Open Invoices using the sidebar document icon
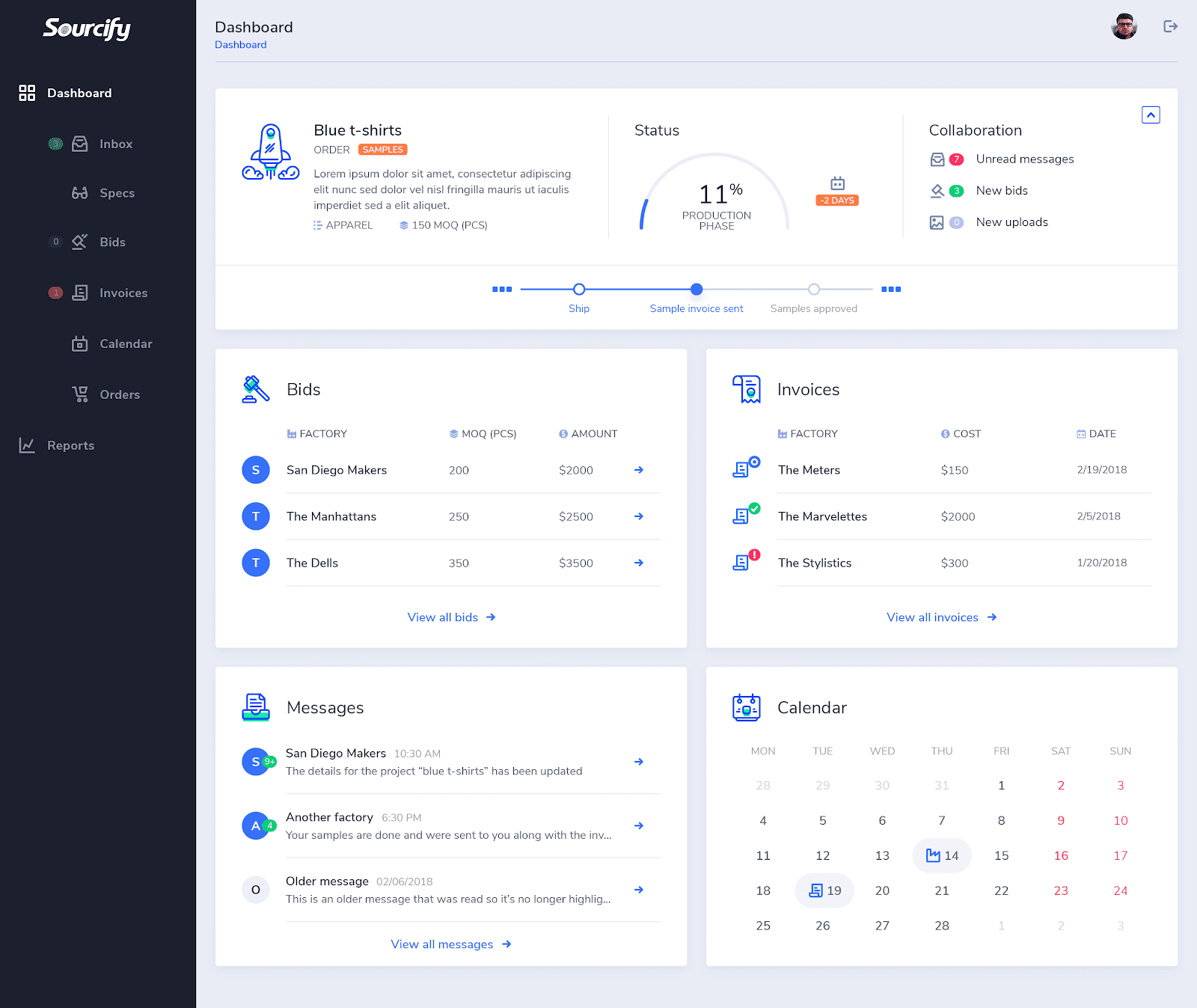Image resolution: width=1197 pixels, height=1008 pixels. coord(80,293)
